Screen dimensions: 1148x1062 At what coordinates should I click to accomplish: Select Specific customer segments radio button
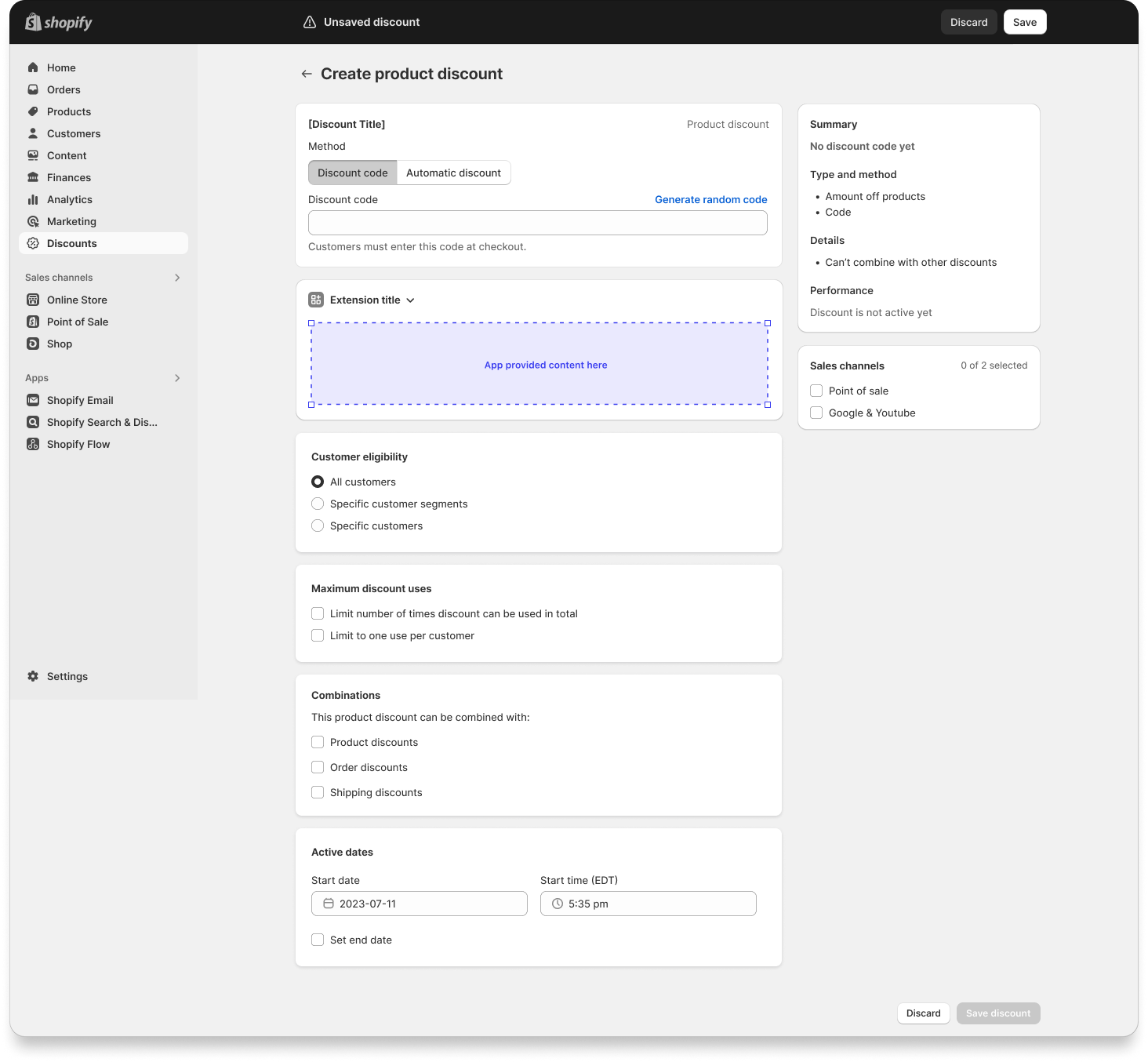tap(318, 504)
